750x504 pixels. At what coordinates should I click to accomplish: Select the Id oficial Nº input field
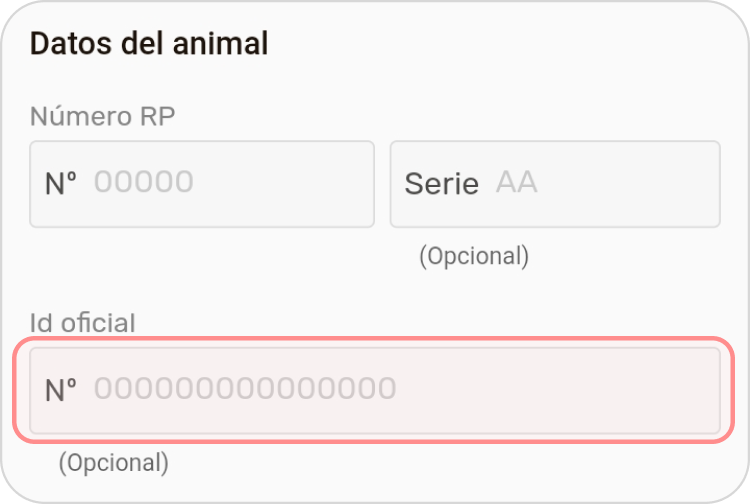pos(375,389)
